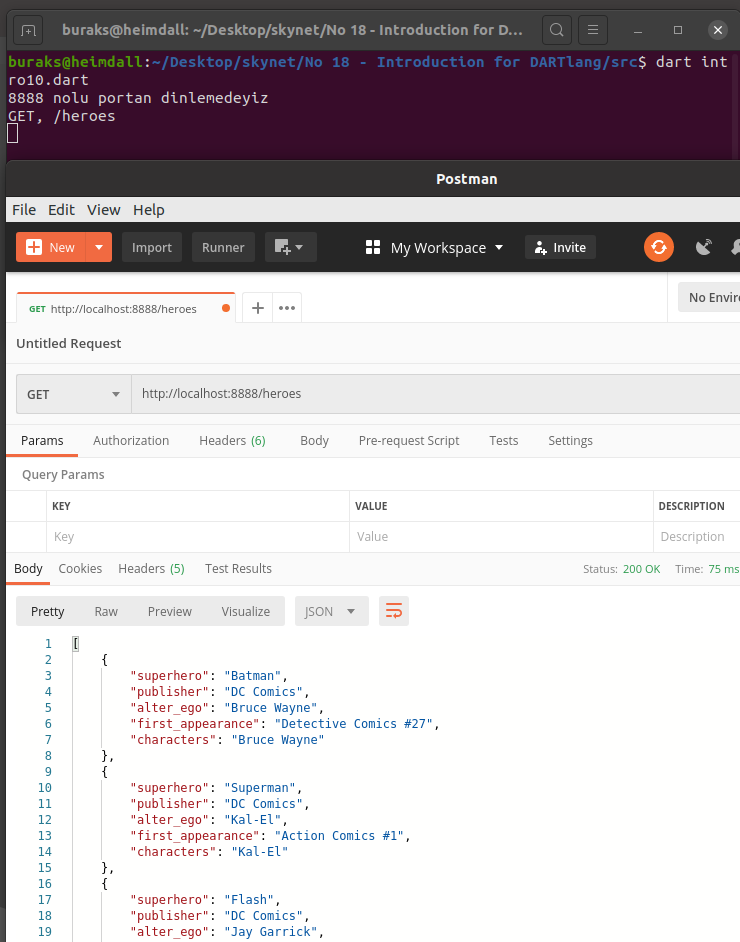The image size is (740, 942).
Task: Add a new request tab with plus
Action: point(257,308)
